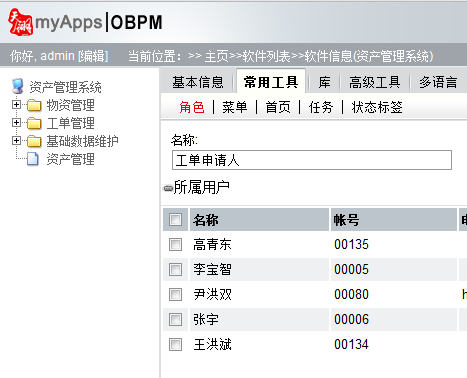The height and width of the screenshot is (378, 467).
Task: Click the myApps OBPM red logo icon
Action: 20,22
